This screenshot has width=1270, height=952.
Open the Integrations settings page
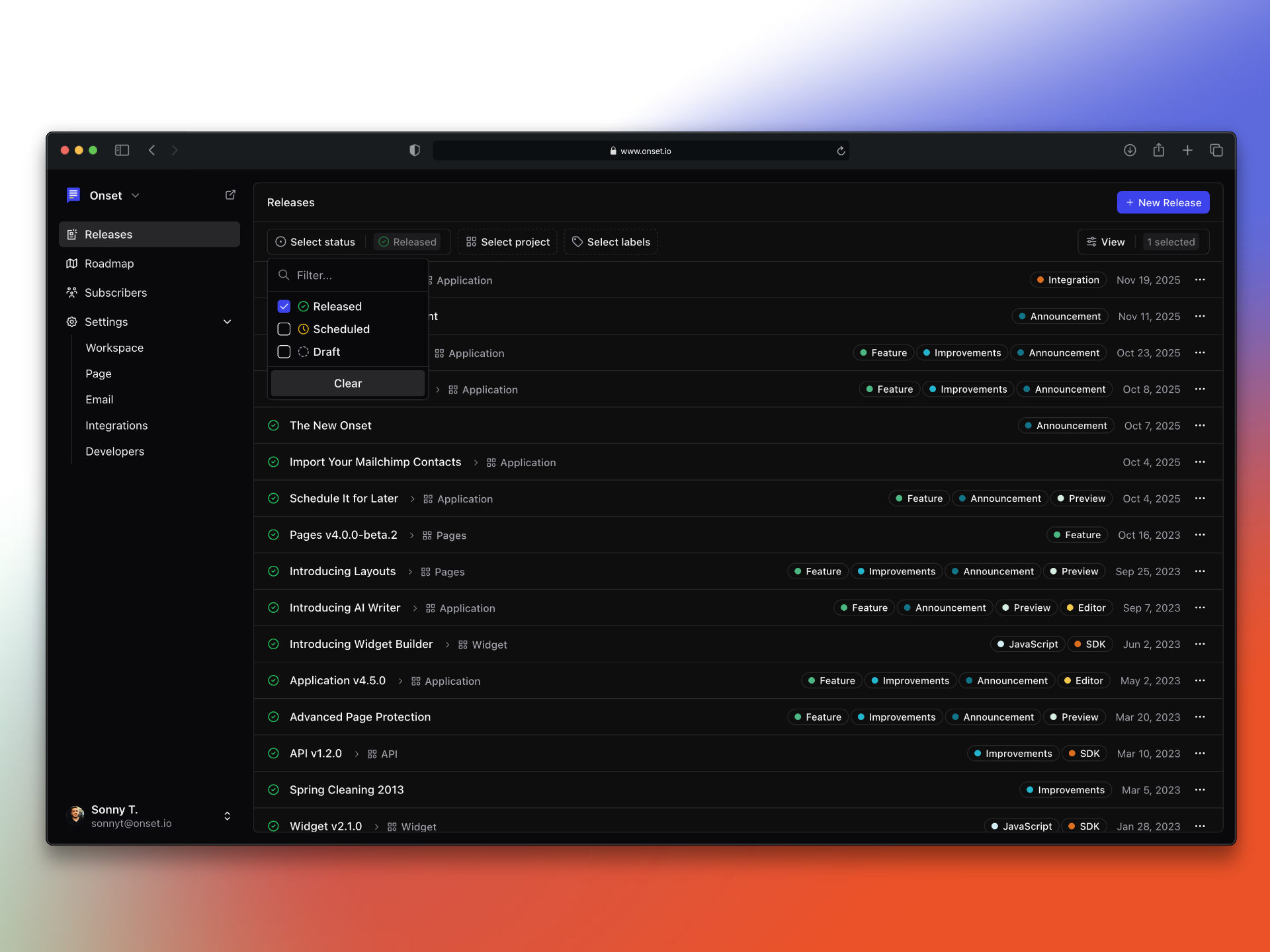(116, 425)
